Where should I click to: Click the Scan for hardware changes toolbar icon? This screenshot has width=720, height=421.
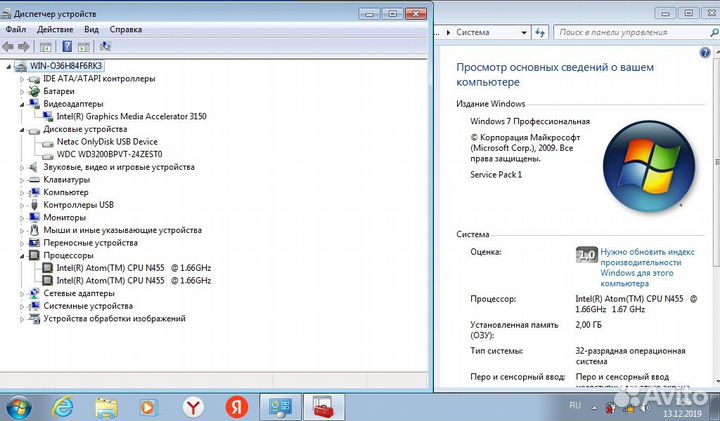[x=105, y=46]
